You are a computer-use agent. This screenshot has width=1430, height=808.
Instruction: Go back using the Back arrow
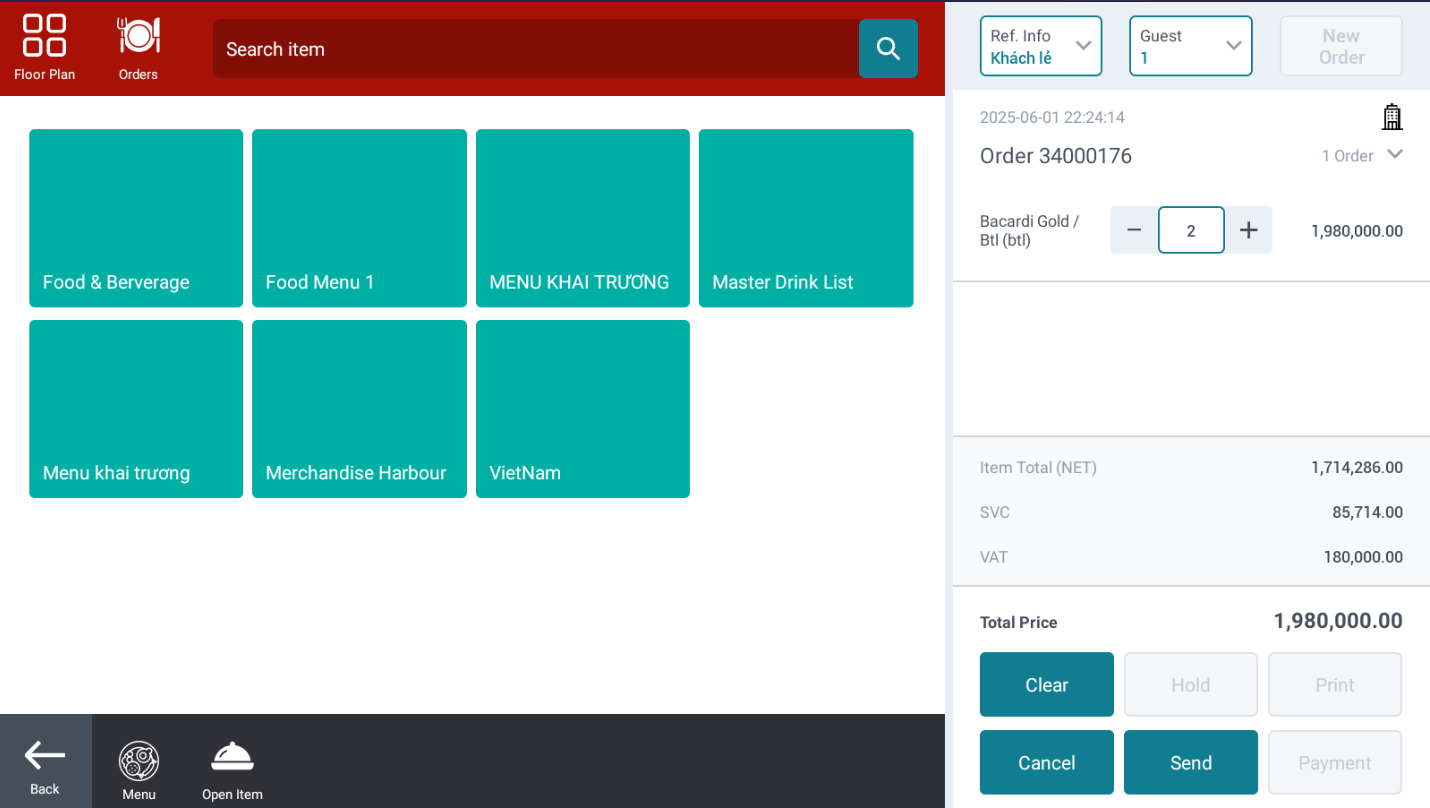point(45,762)
